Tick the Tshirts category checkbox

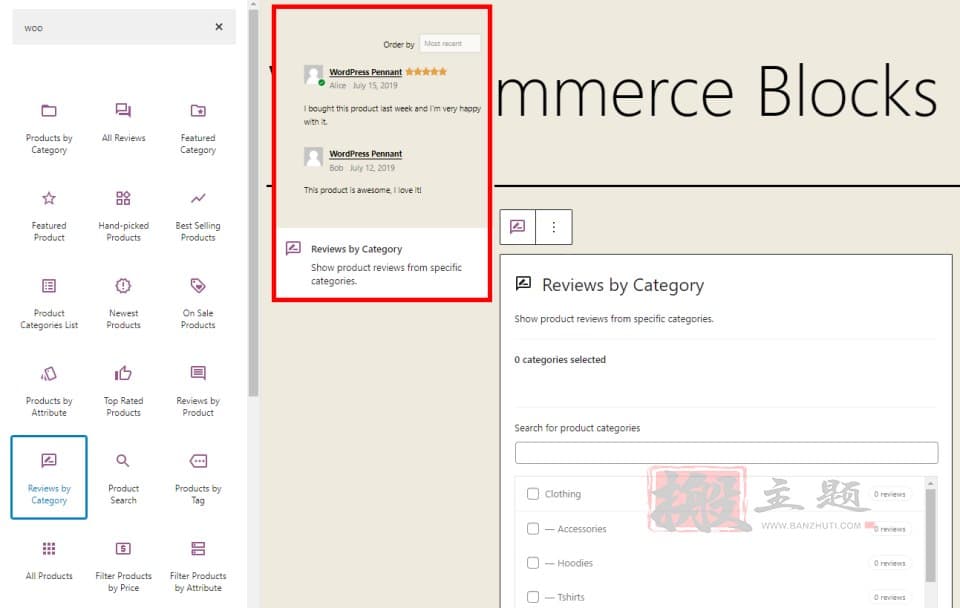[x=533, y=597]
